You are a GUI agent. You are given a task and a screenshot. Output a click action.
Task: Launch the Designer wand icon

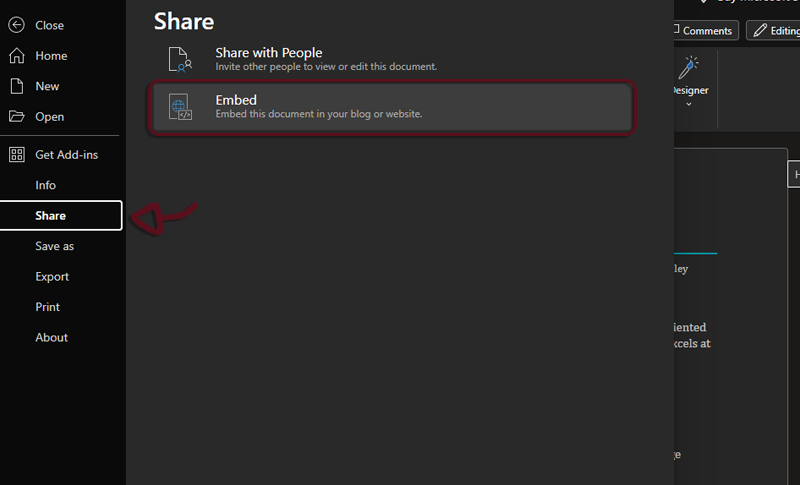pyautogui.click(x=689, y=68)
